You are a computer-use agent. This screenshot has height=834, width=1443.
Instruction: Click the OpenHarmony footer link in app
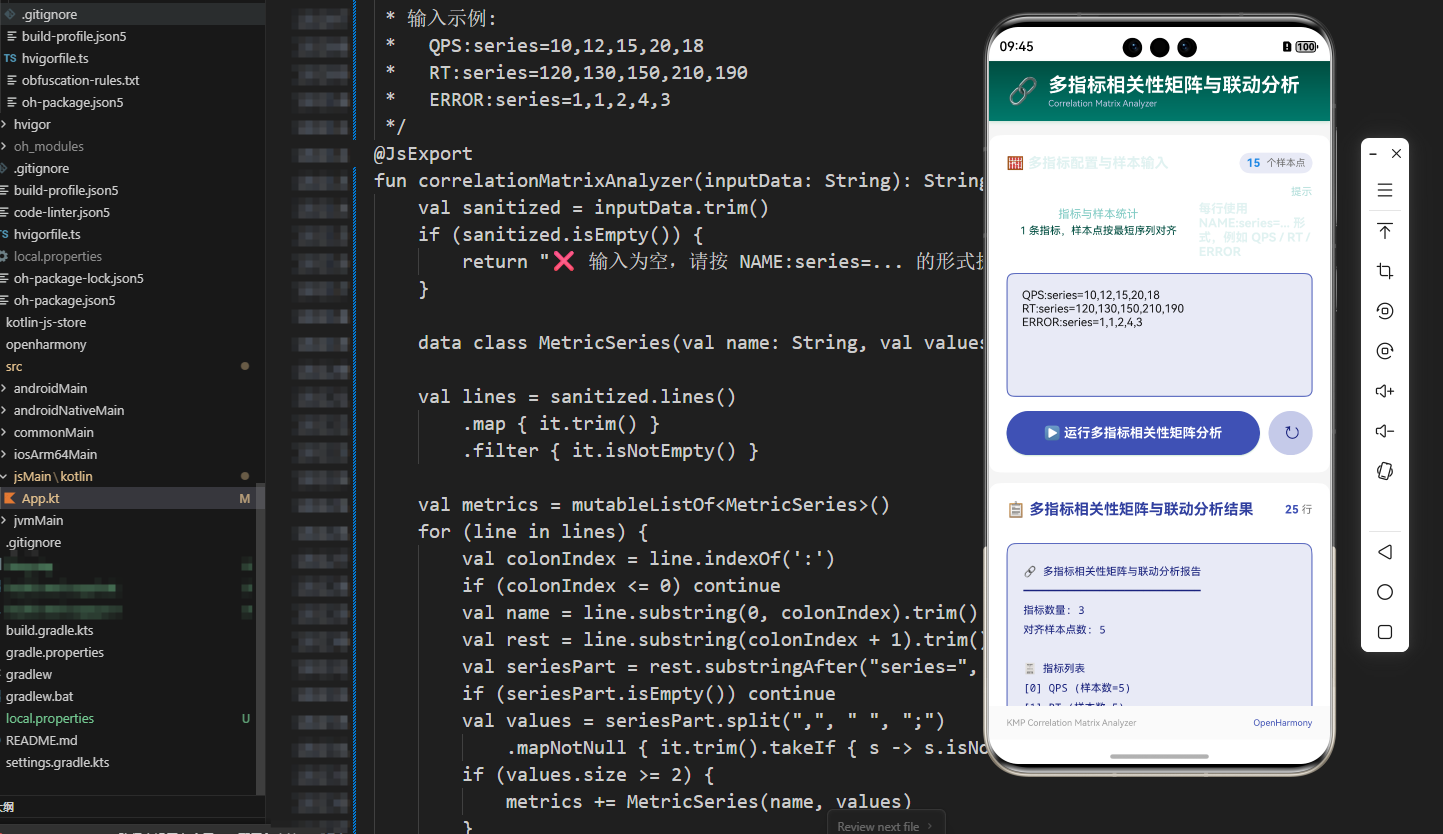[1283, 723]
